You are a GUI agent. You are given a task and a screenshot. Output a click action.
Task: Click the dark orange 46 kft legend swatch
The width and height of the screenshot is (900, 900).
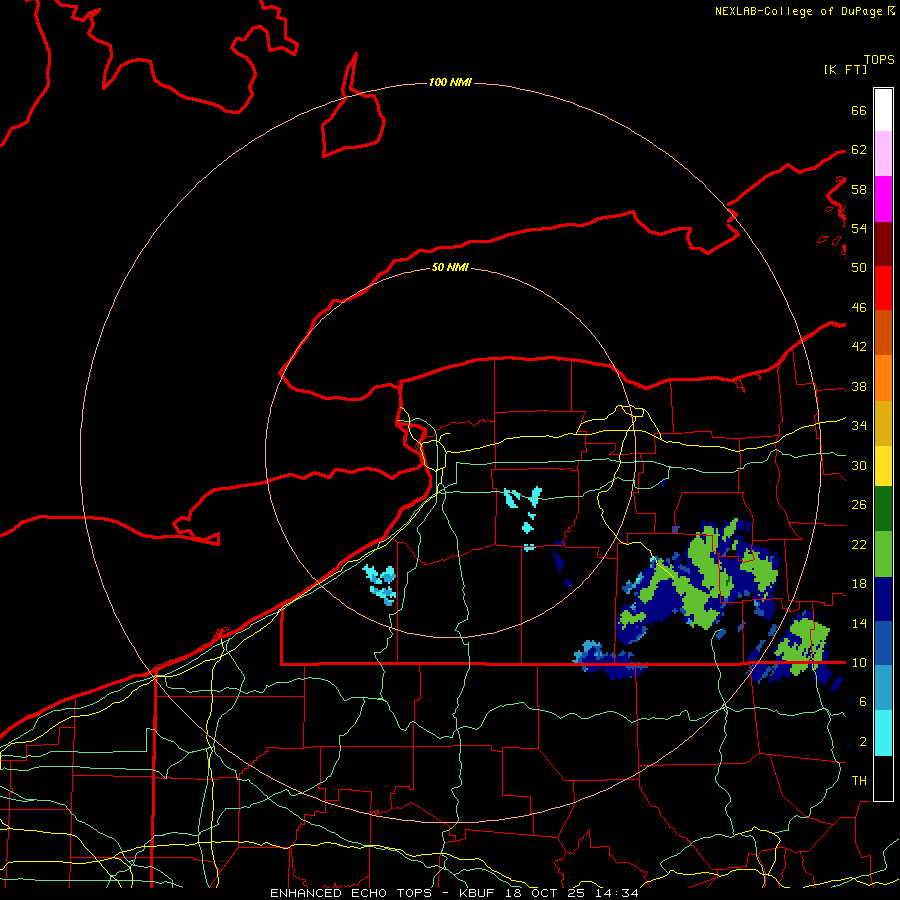pos(883,332)
